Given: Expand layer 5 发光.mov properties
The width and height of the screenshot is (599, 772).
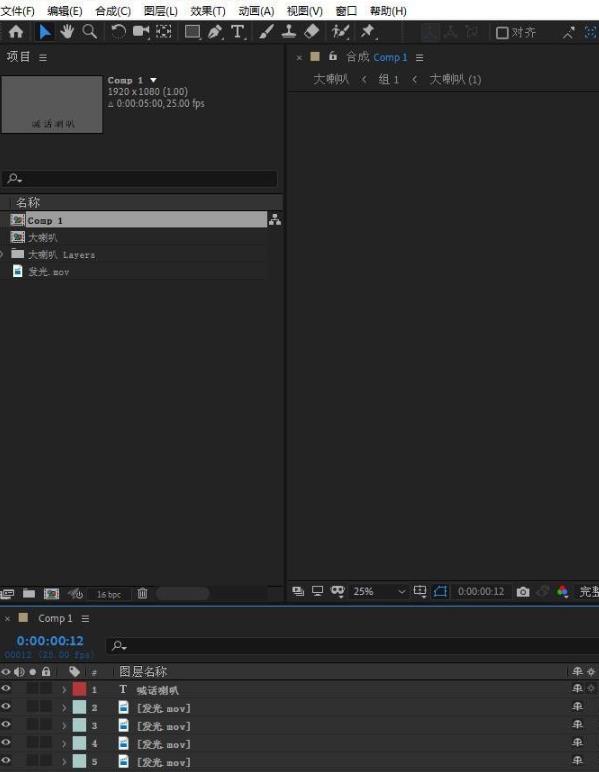Looking at the screenshot, I should coord(64,762).
